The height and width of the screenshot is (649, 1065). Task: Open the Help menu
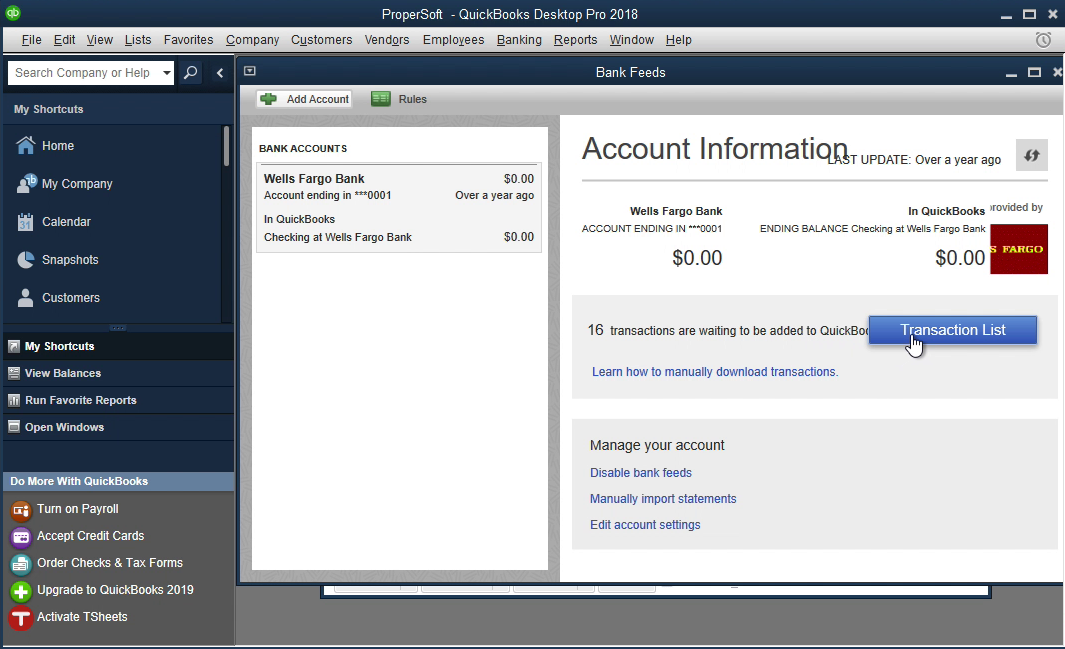(679, 40)
